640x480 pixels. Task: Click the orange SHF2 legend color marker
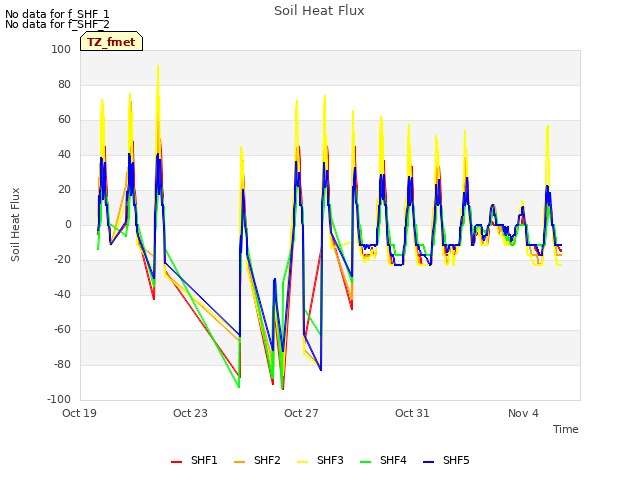239,462
